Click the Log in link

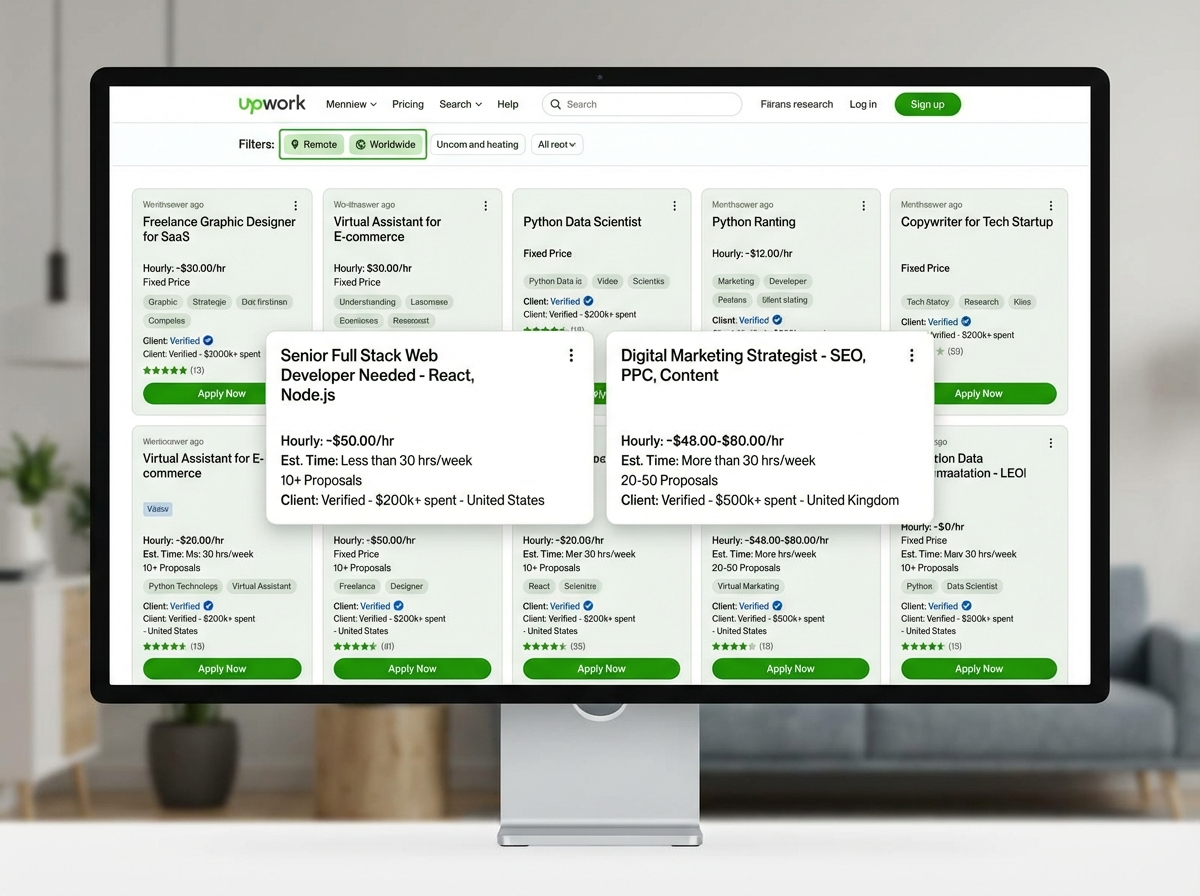(x=863, y=104)
